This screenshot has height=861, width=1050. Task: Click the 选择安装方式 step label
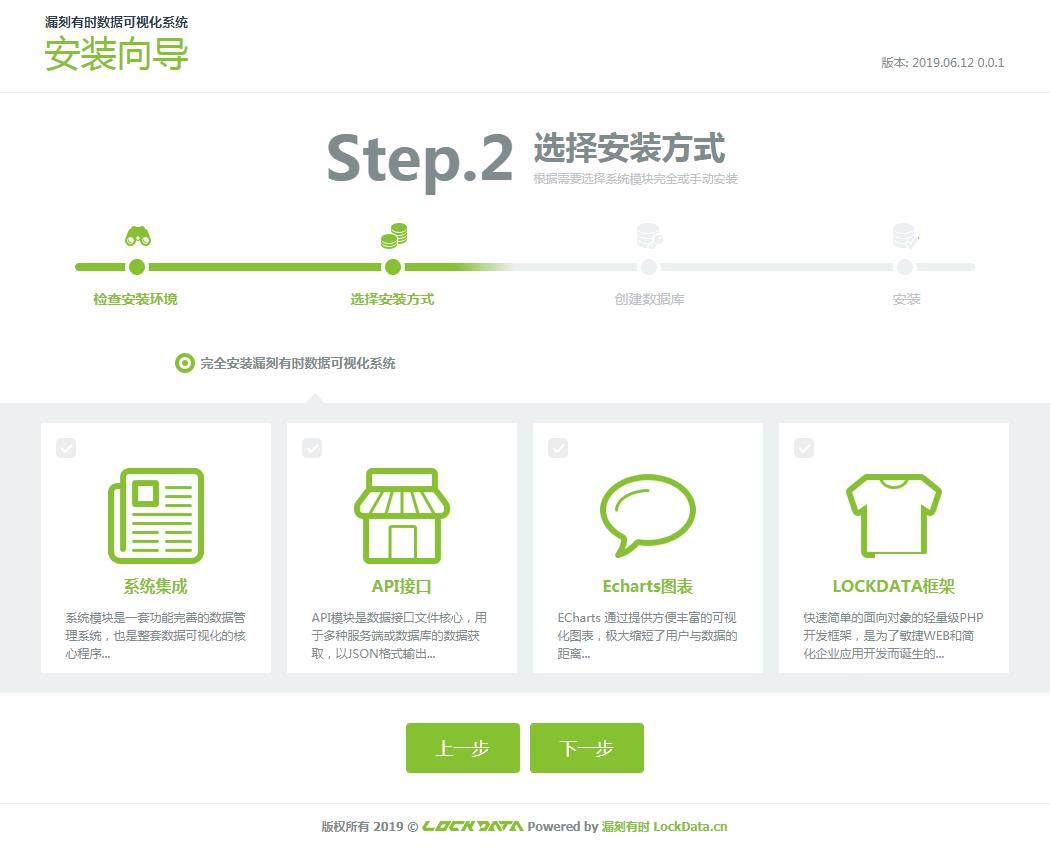click(392, 299)
